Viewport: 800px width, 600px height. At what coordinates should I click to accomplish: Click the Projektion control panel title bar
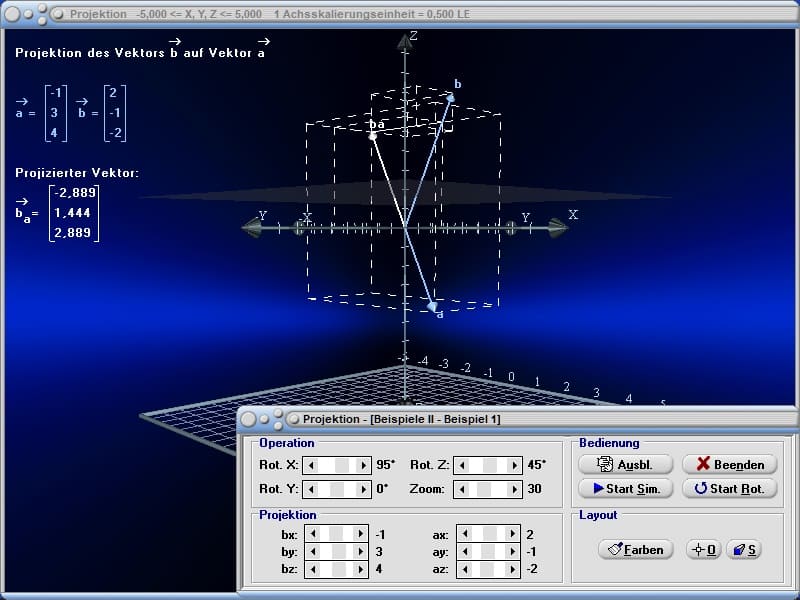[518, 419]
